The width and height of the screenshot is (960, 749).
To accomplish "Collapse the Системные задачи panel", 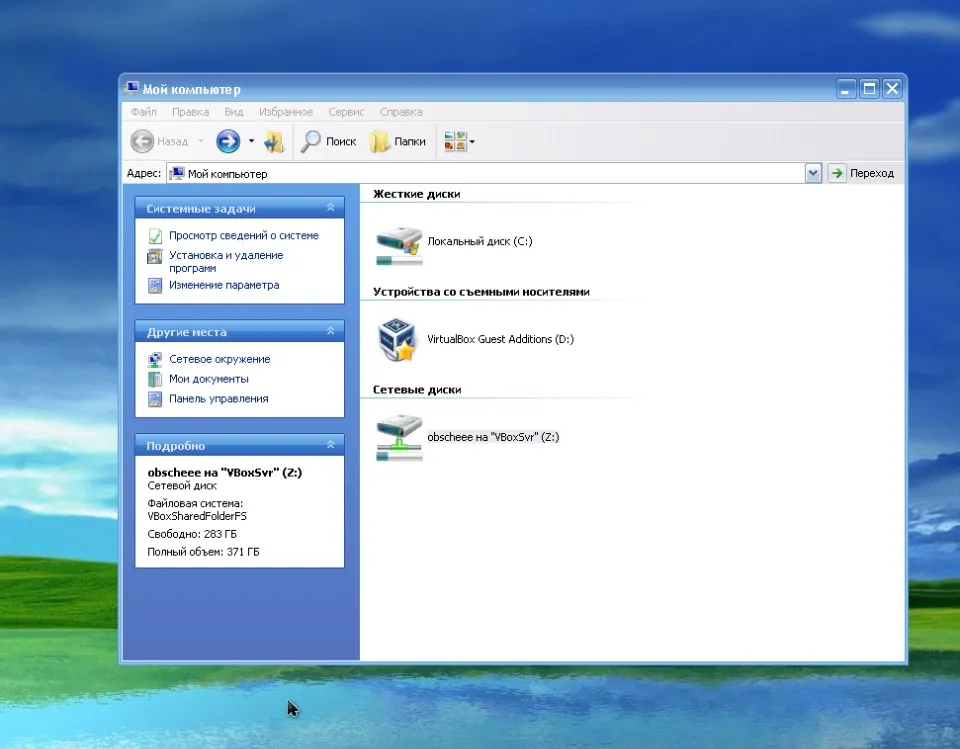I will [331, 208].
